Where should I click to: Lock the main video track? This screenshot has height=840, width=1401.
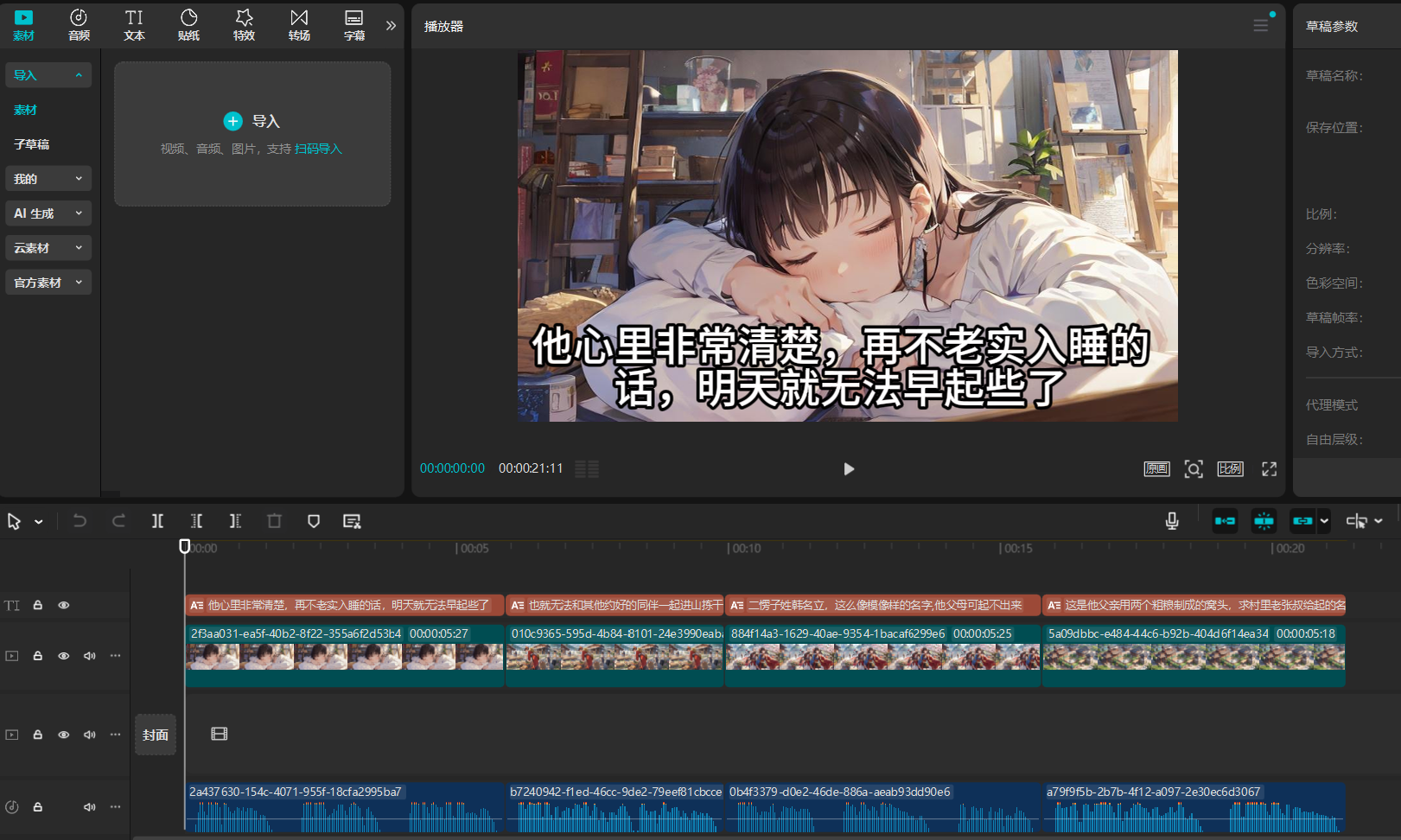[38, 656]
